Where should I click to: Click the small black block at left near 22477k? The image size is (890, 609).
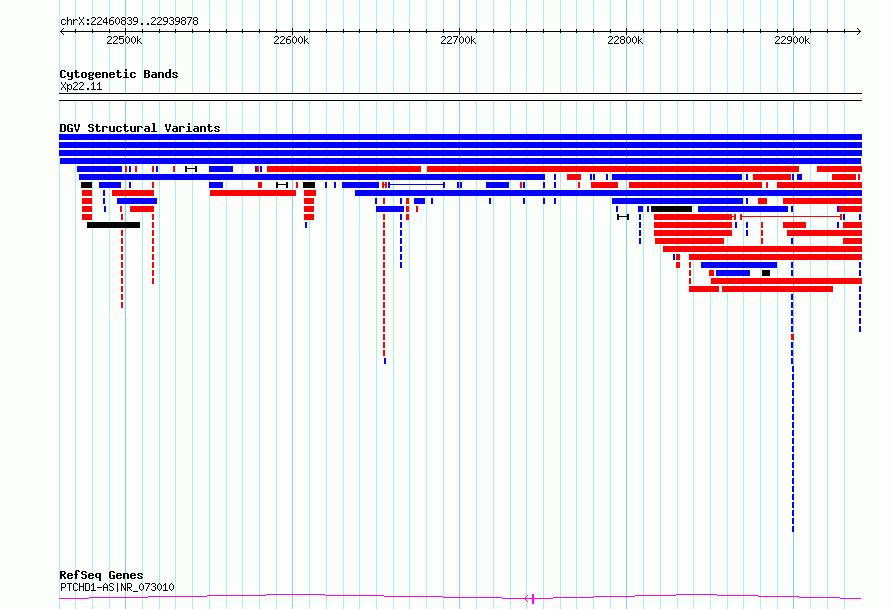click(86, 185)
